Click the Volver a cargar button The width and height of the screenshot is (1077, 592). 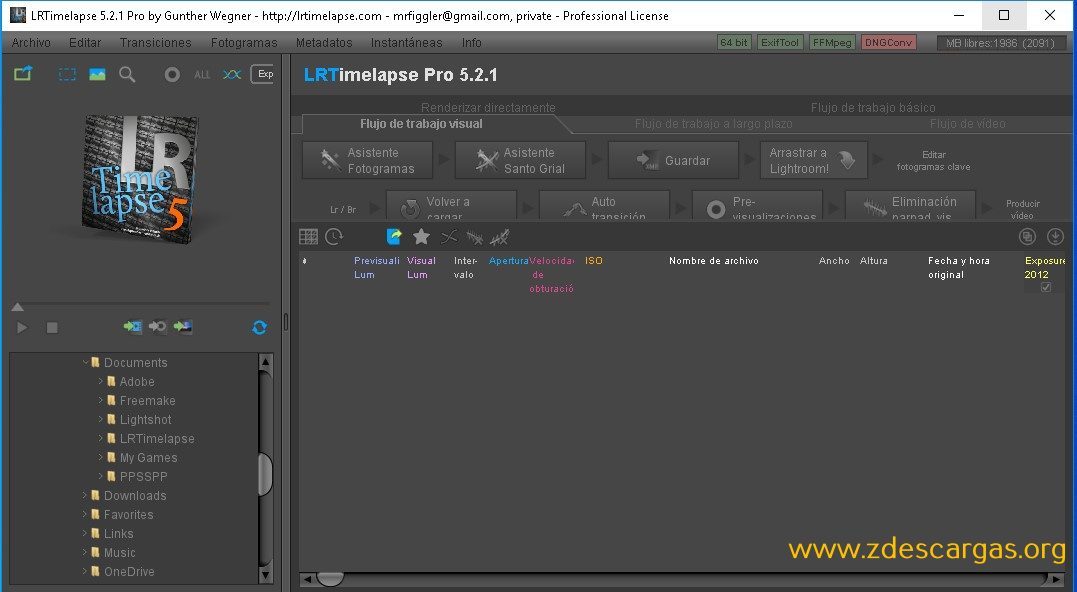click(451, 205)
